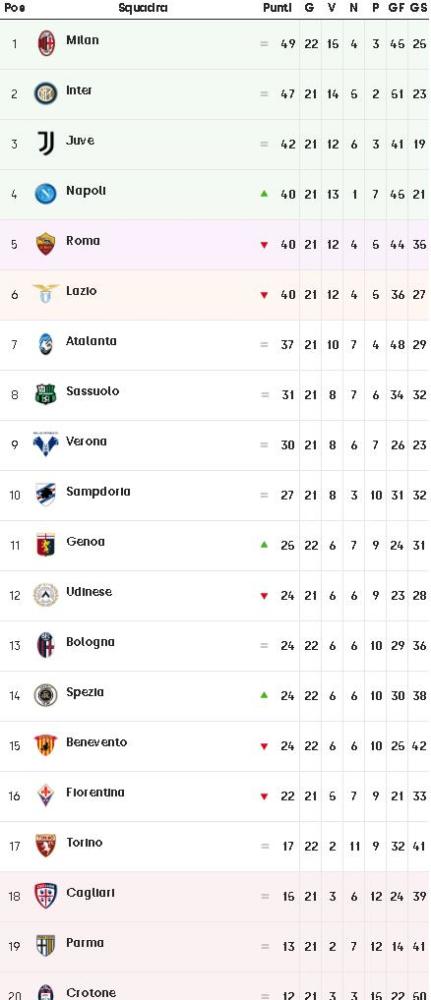Image resolution: width=431 pixels, height=1000 pixels.
Task: Click the Roma club crest
Action: tap(45, 244)
